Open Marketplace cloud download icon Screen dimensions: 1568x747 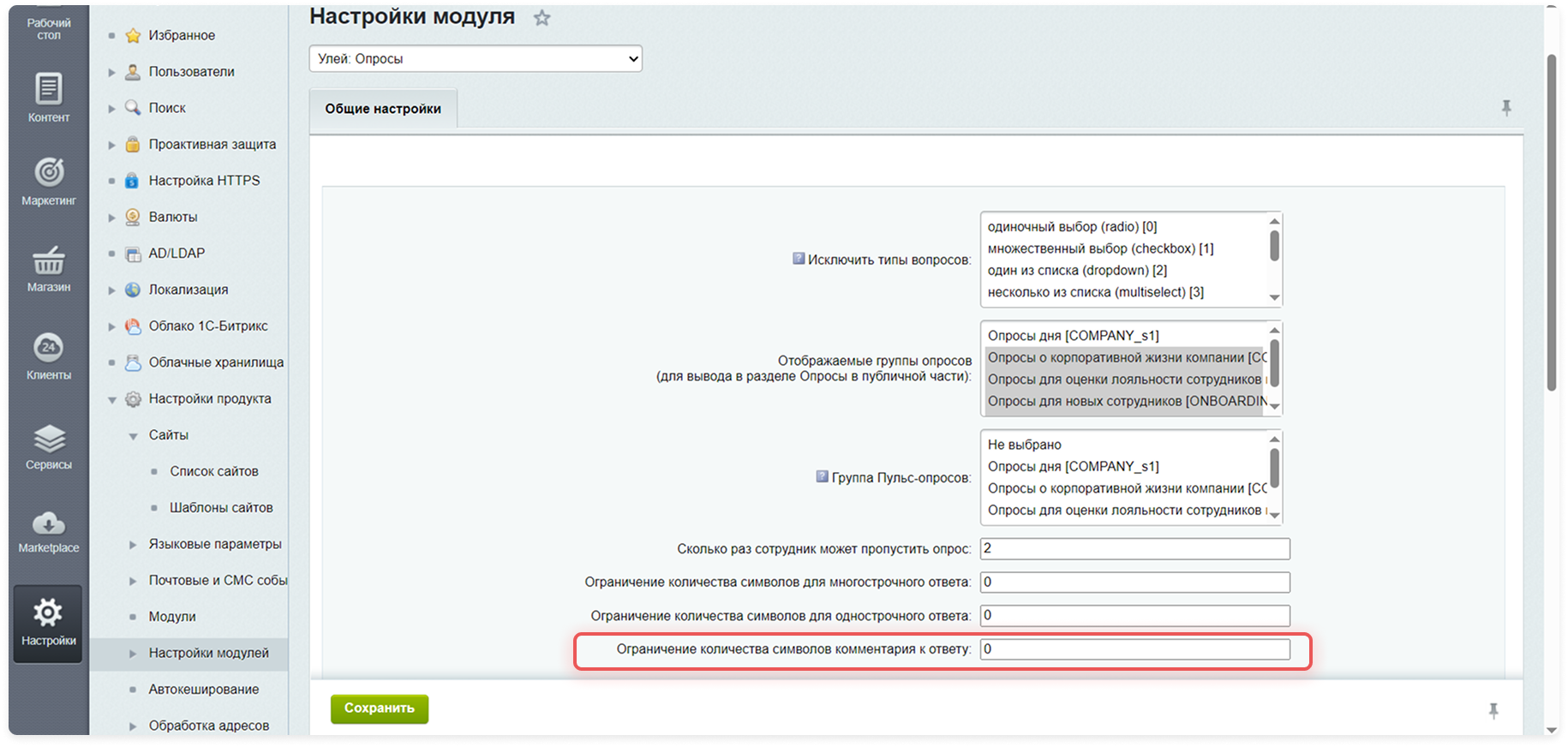48,529
